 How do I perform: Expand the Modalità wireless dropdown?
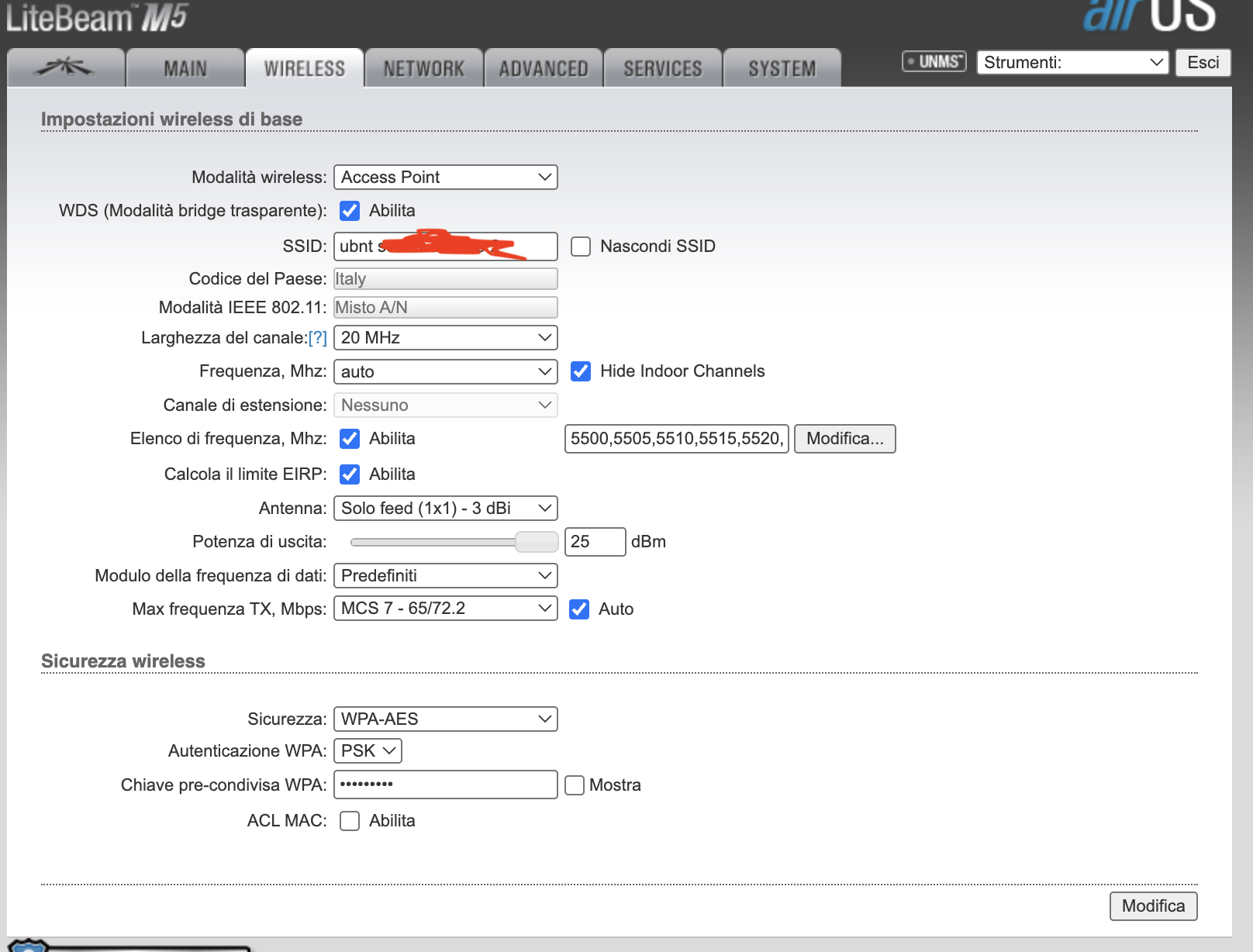coord(445,178)
